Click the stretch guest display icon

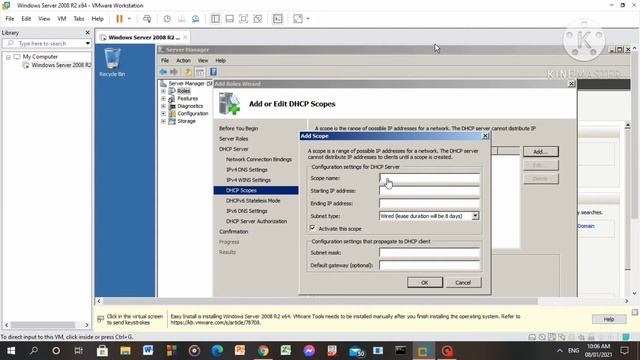click(298, 19)
